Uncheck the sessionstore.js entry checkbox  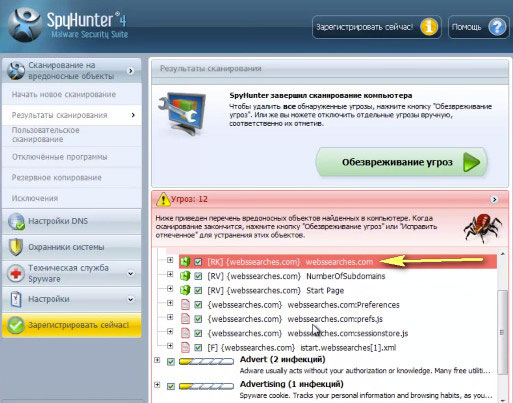point(198,333)
